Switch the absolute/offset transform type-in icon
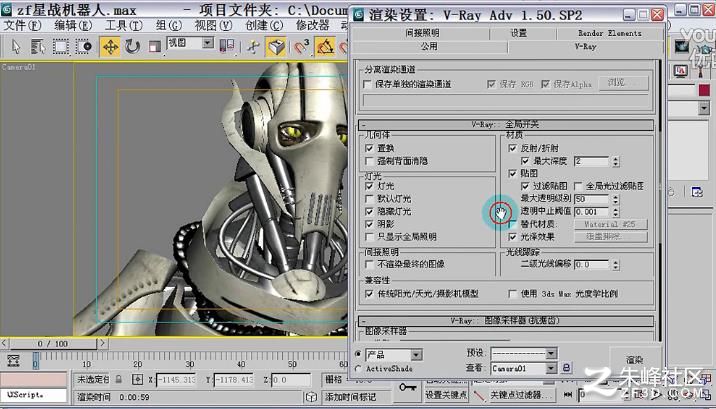This screenshot has height=409, width=716. [137, 379]
